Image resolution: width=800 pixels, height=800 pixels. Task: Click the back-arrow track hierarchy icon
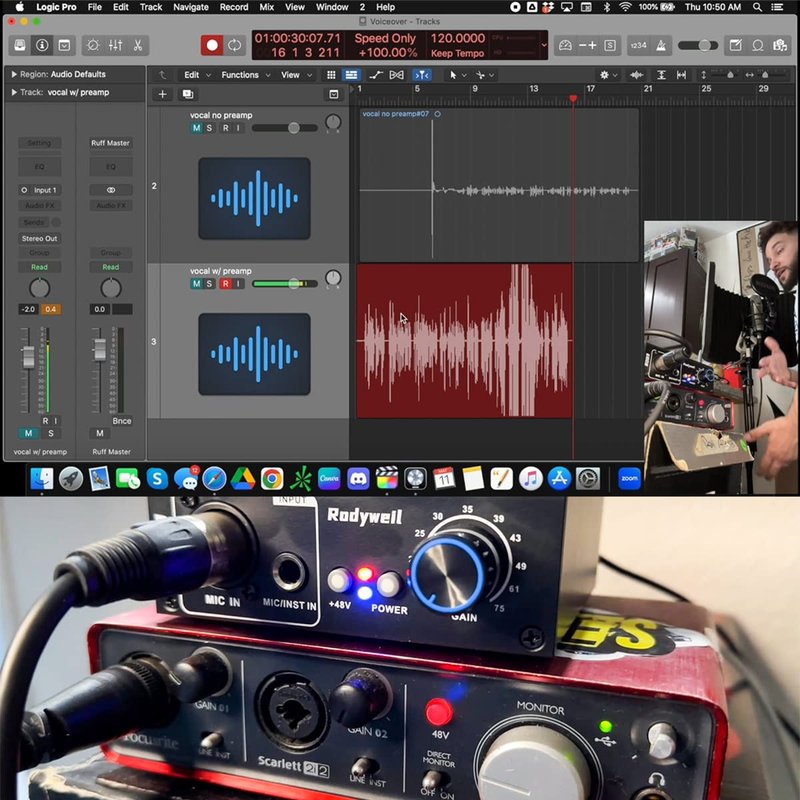point(162,75)
